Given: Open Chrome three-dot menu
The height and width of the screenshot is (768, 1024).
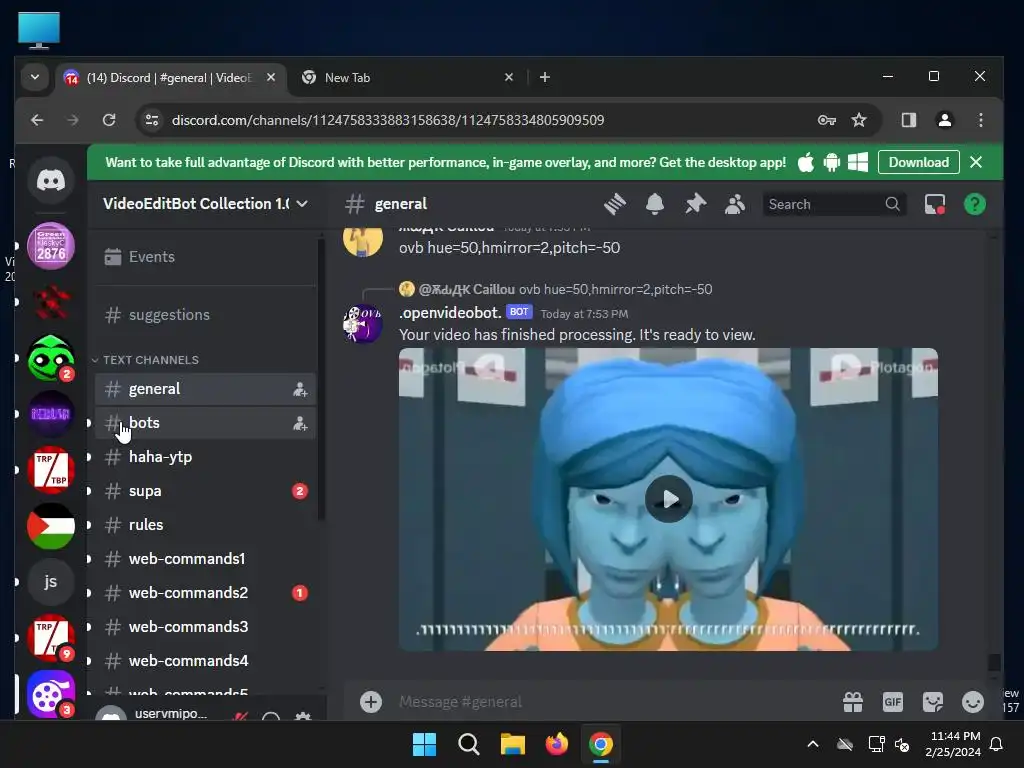Looking at the screenshot, I should [980, 120].
